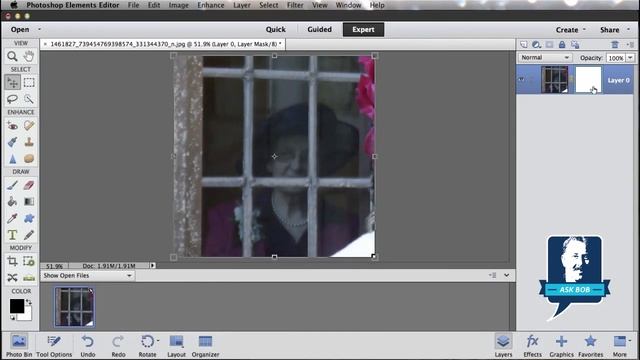Expand the Open files dropdown arrow
Viewport: 640px width, 360px height.
tap(39, 29)
